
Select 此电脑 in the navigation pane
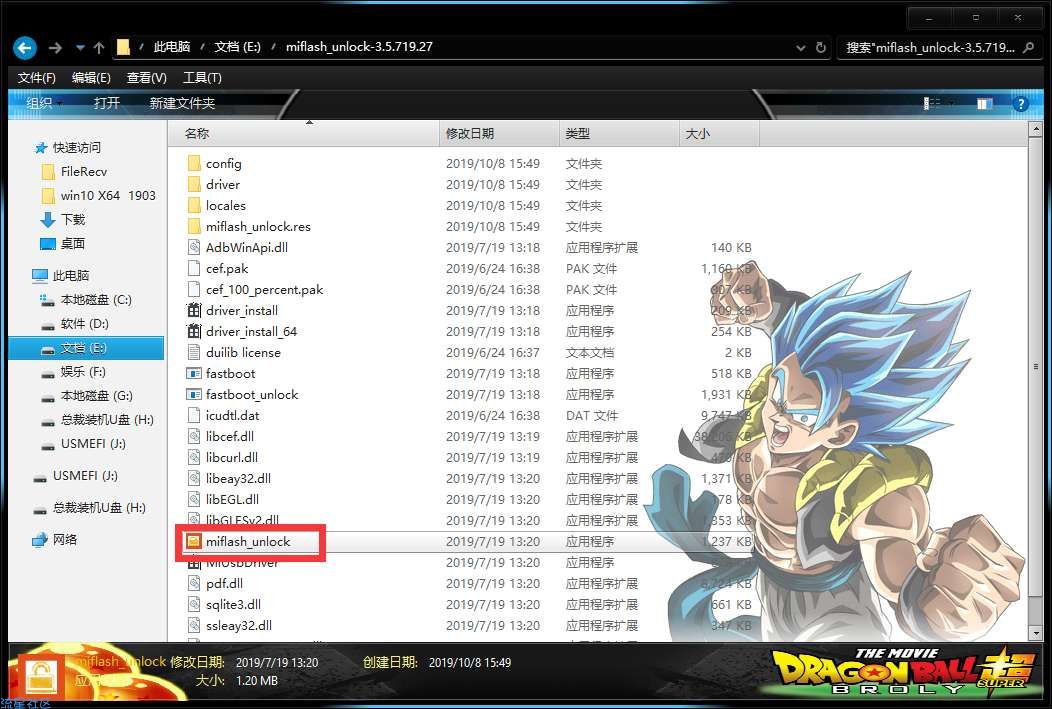point(70,276)
